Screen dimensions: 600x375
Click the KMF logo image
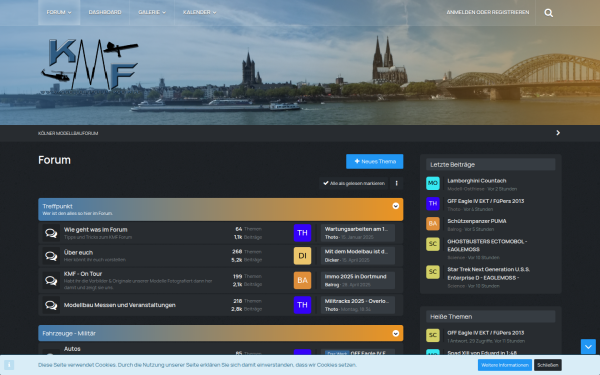90,65
